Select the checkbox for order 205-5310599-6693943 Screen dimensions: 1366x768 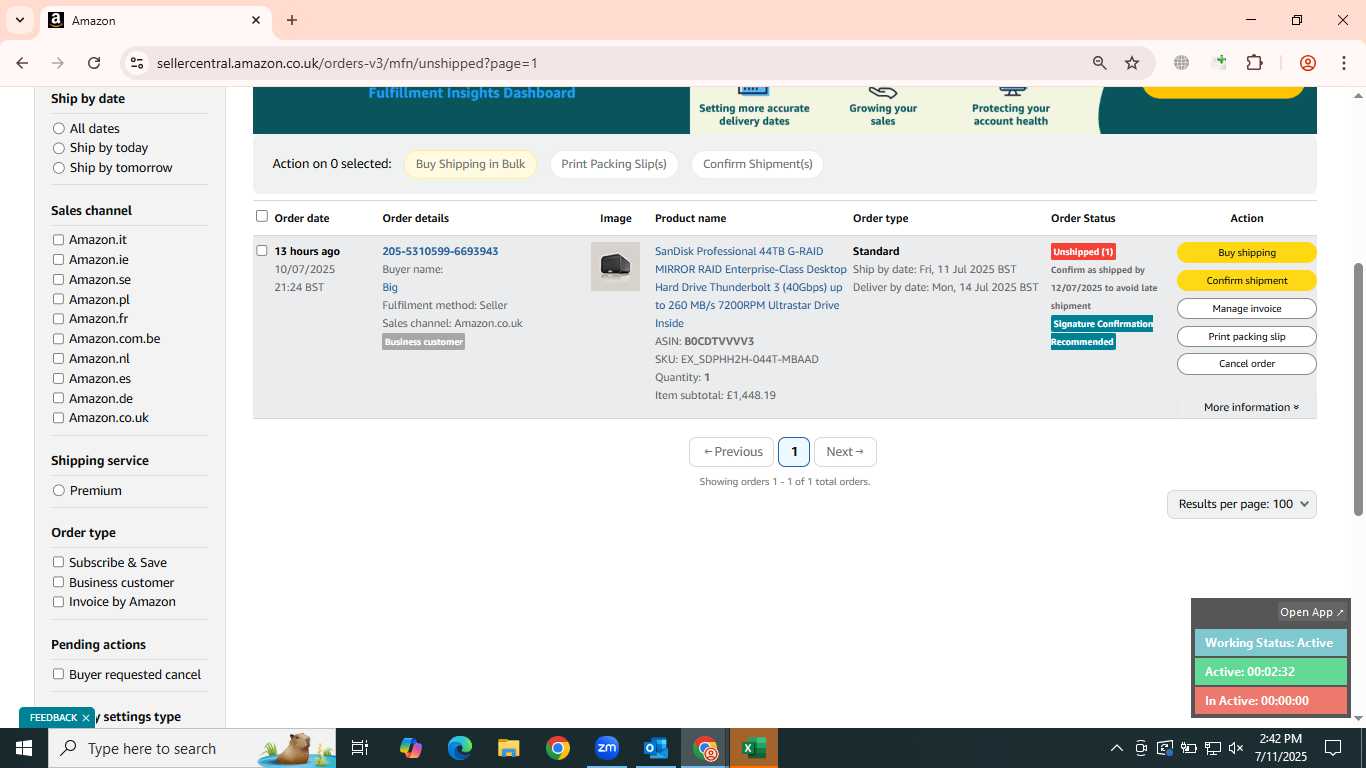coord(262,250)
